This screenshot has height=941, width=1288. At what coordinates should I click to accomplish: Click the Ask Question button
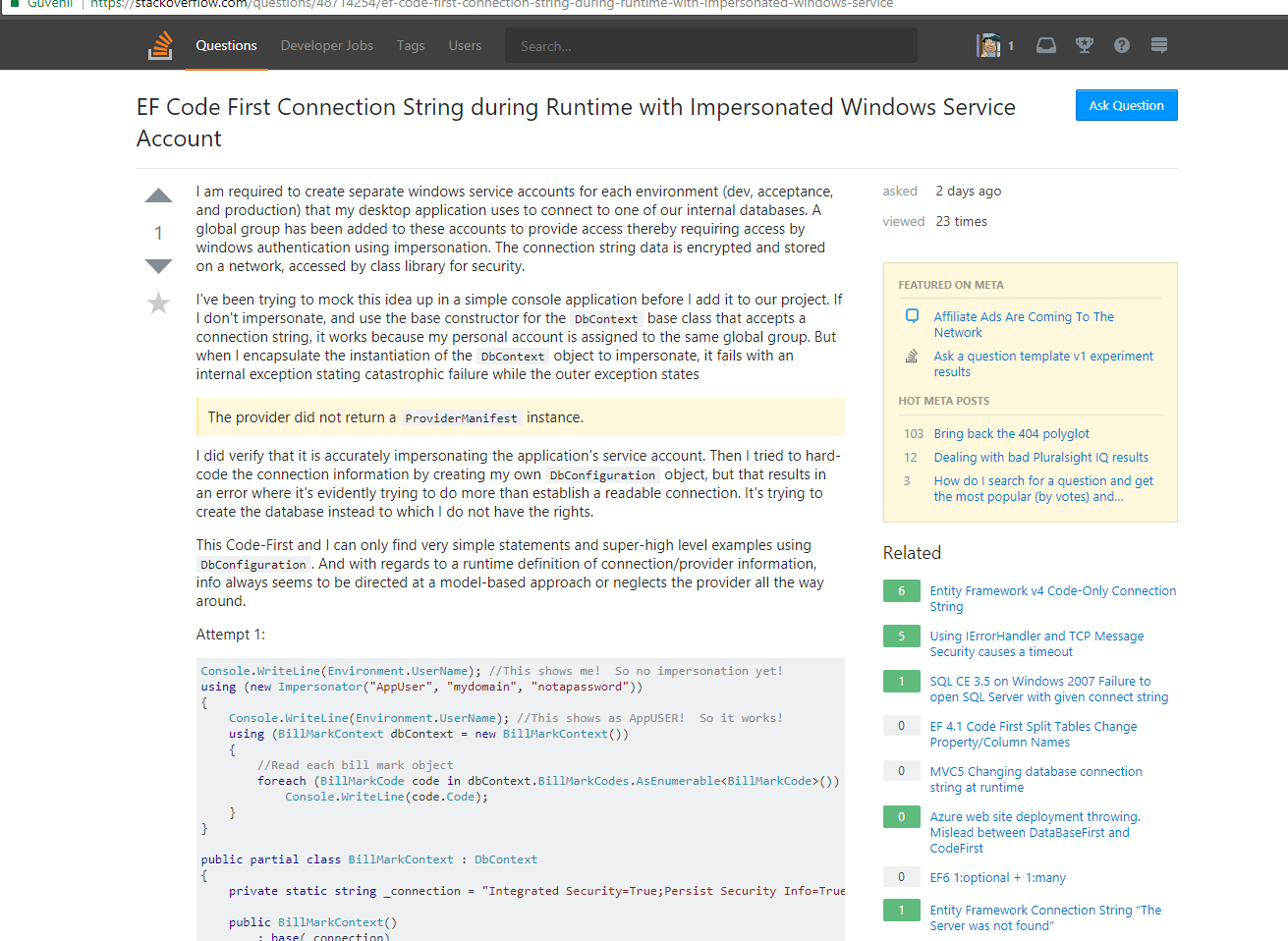pos(1126,105)
